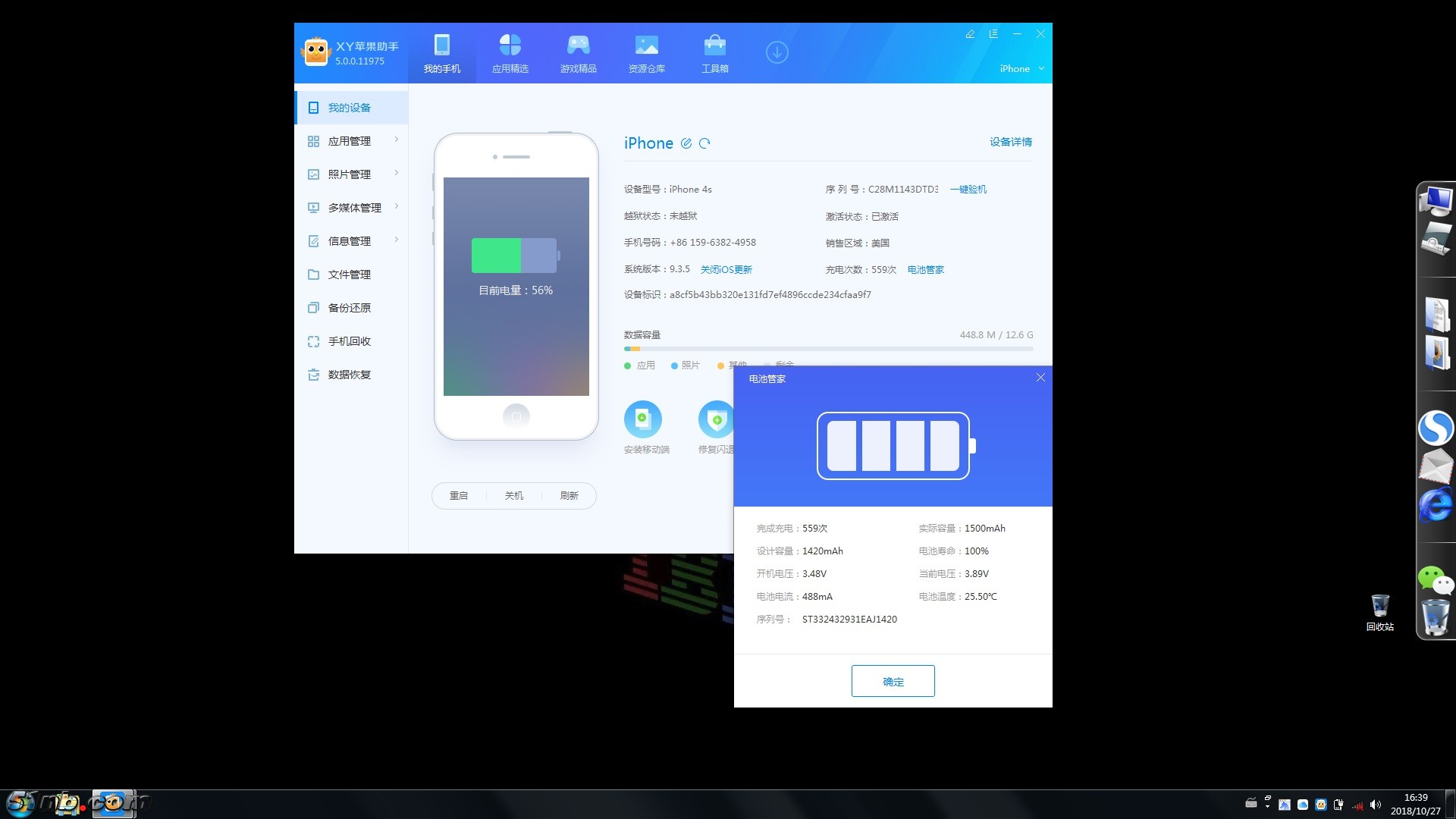Click the 关闭iOS更新 link
The height and width of the screenshot is (819, 1456).
pyautogui.click(x=726, y=270)
